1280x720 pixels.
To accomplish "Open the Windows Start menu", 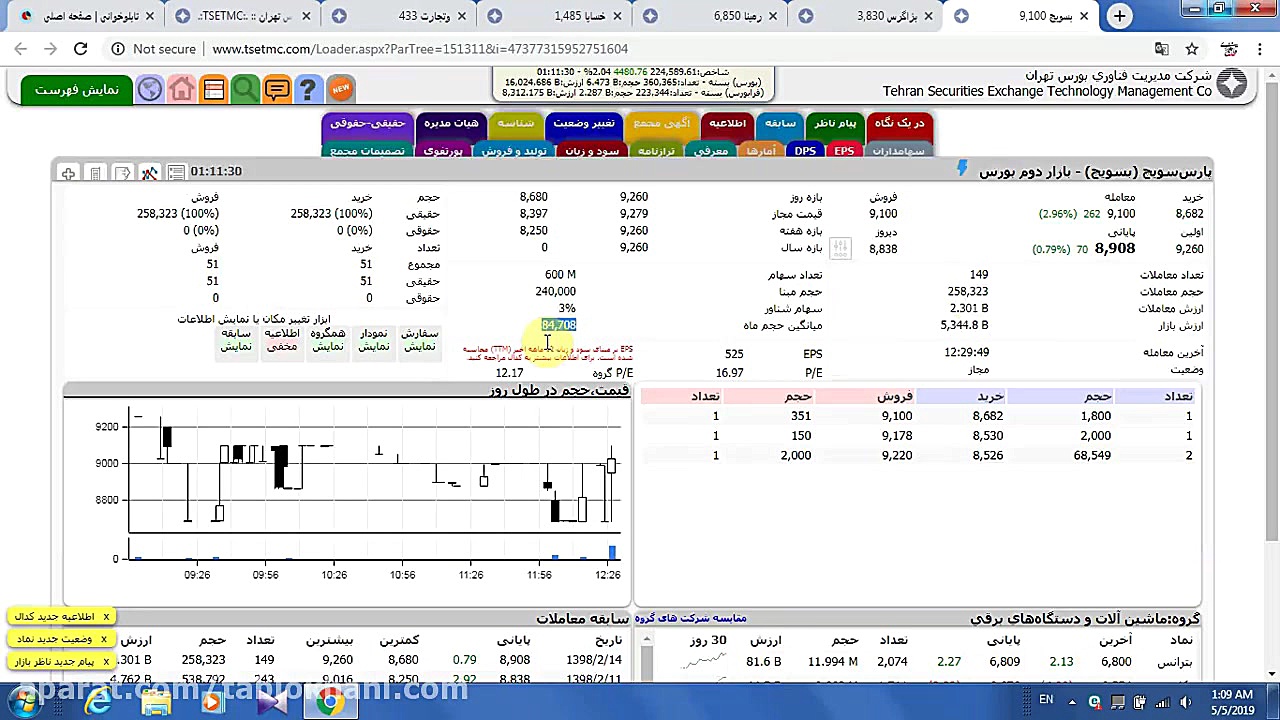I will coord(24,702).
